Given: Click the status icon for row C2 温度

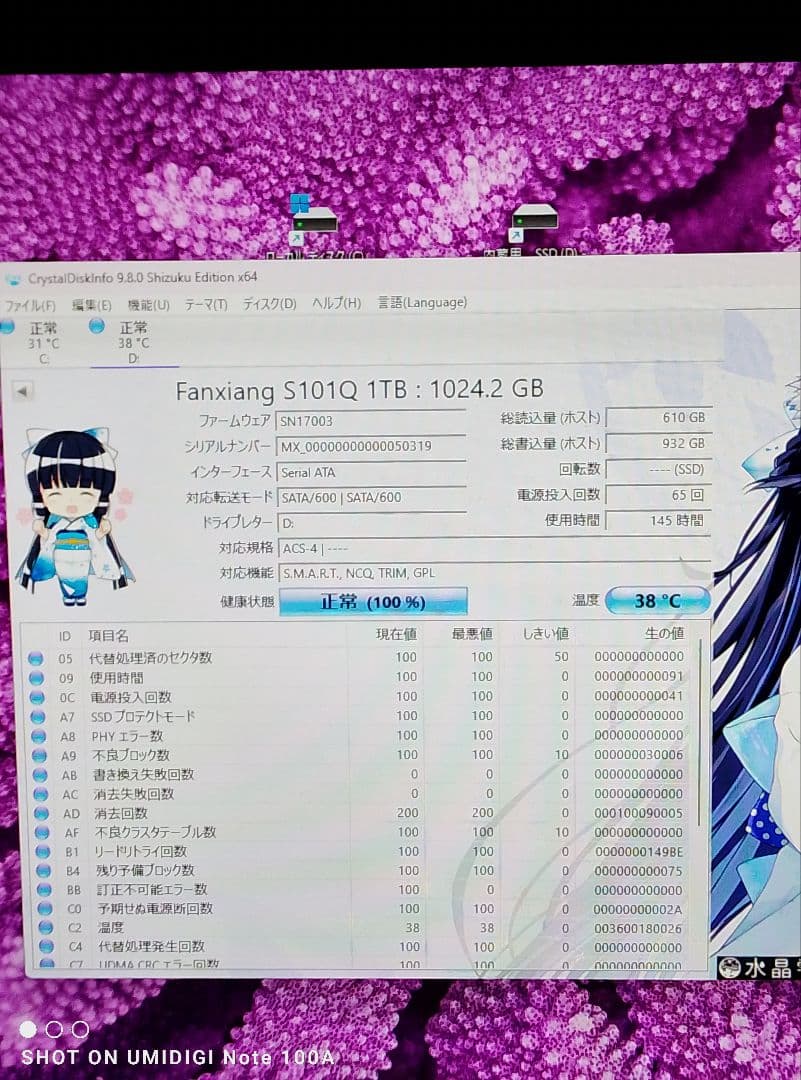Looking at the screenshot, I should pos(45,928).
